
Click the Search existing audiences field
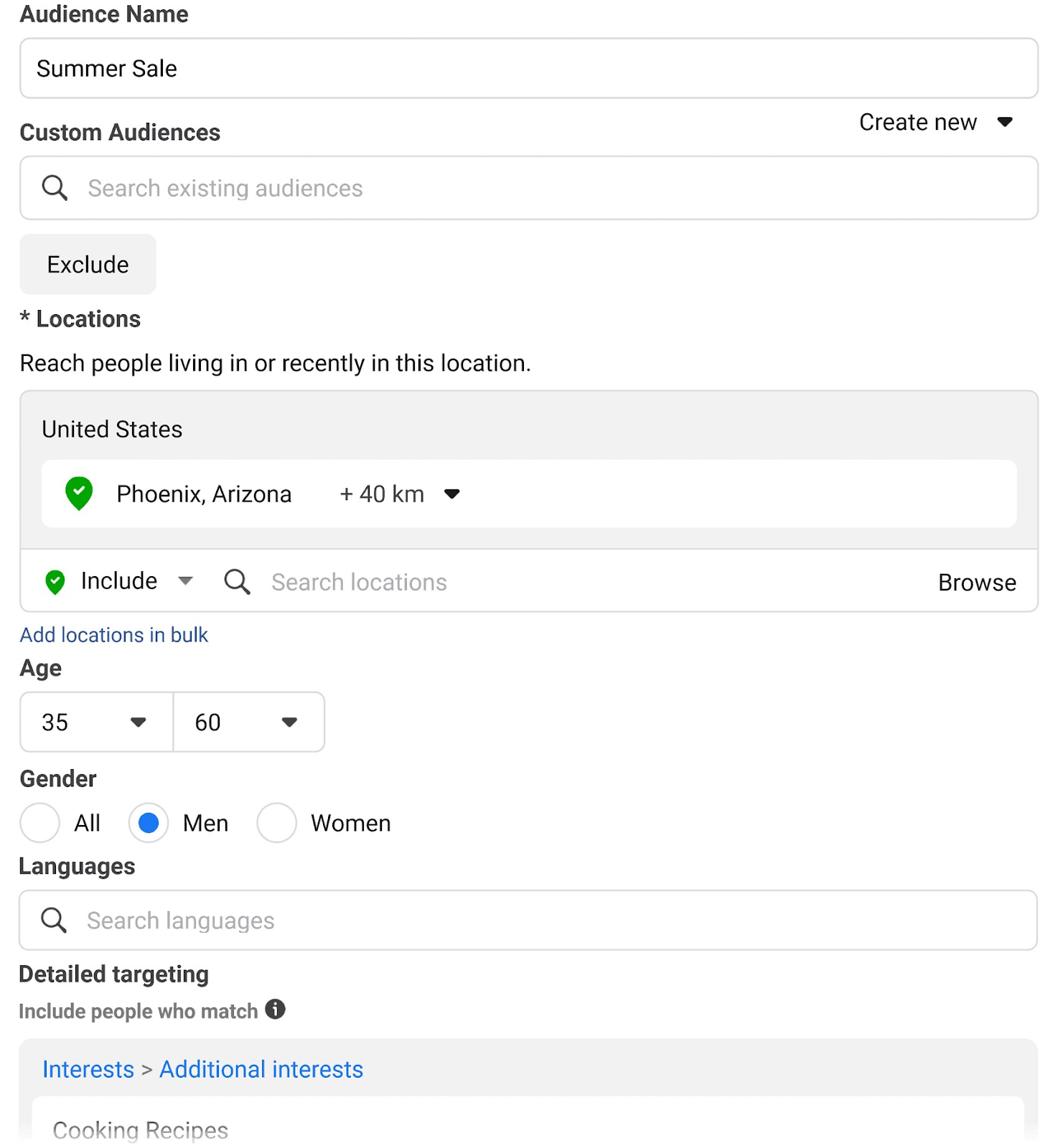pos(529,188)
